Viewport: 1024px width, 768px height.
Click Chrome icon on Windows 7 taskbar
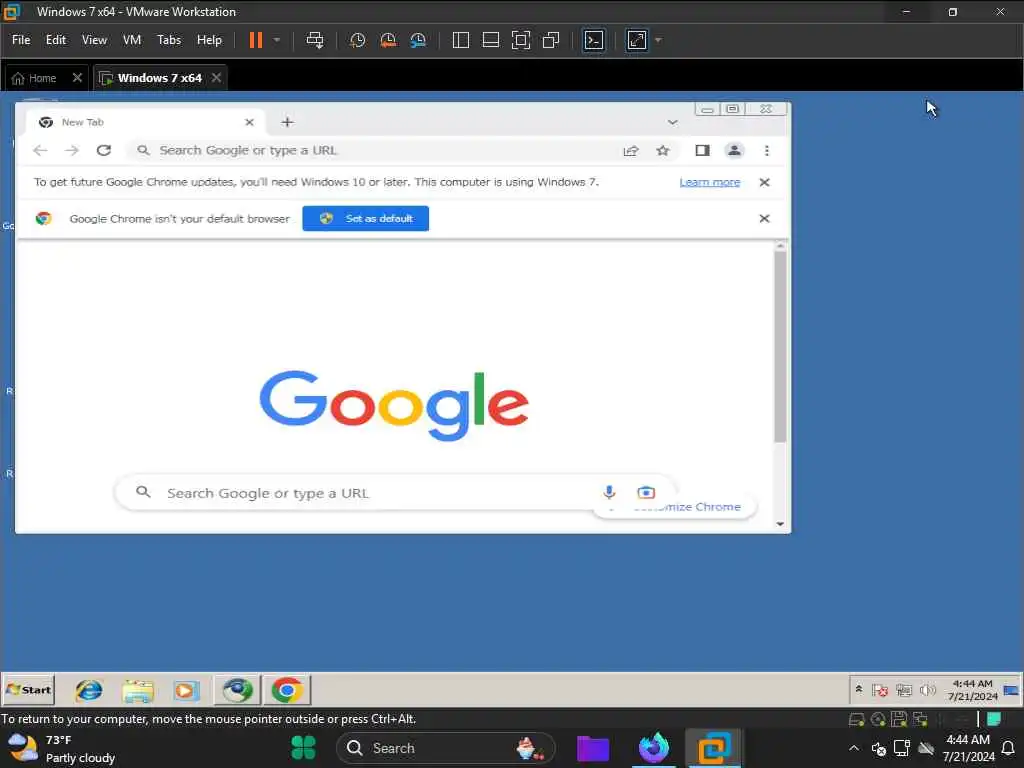(x=287, y=690)
